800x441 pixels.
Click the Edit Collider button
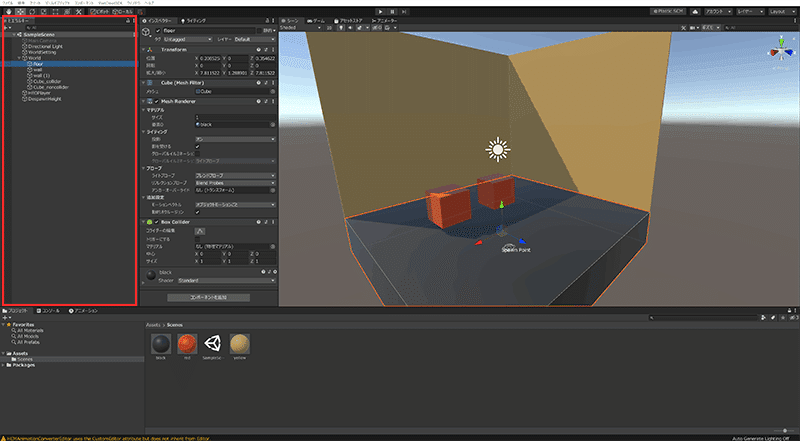tap(201, 231)
